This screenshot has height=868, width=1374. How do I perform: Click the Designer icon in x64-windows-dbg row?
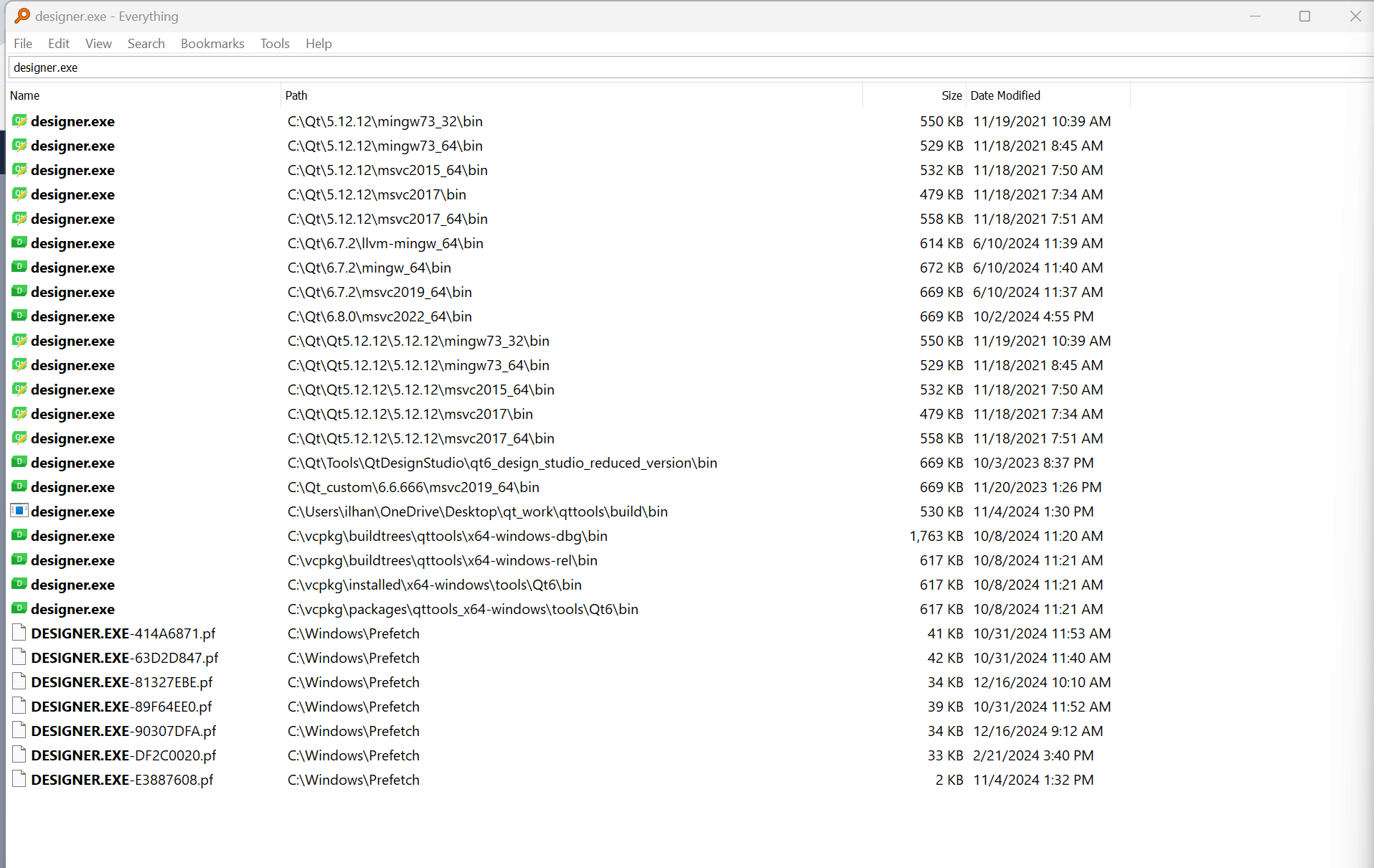pos(19,535)
